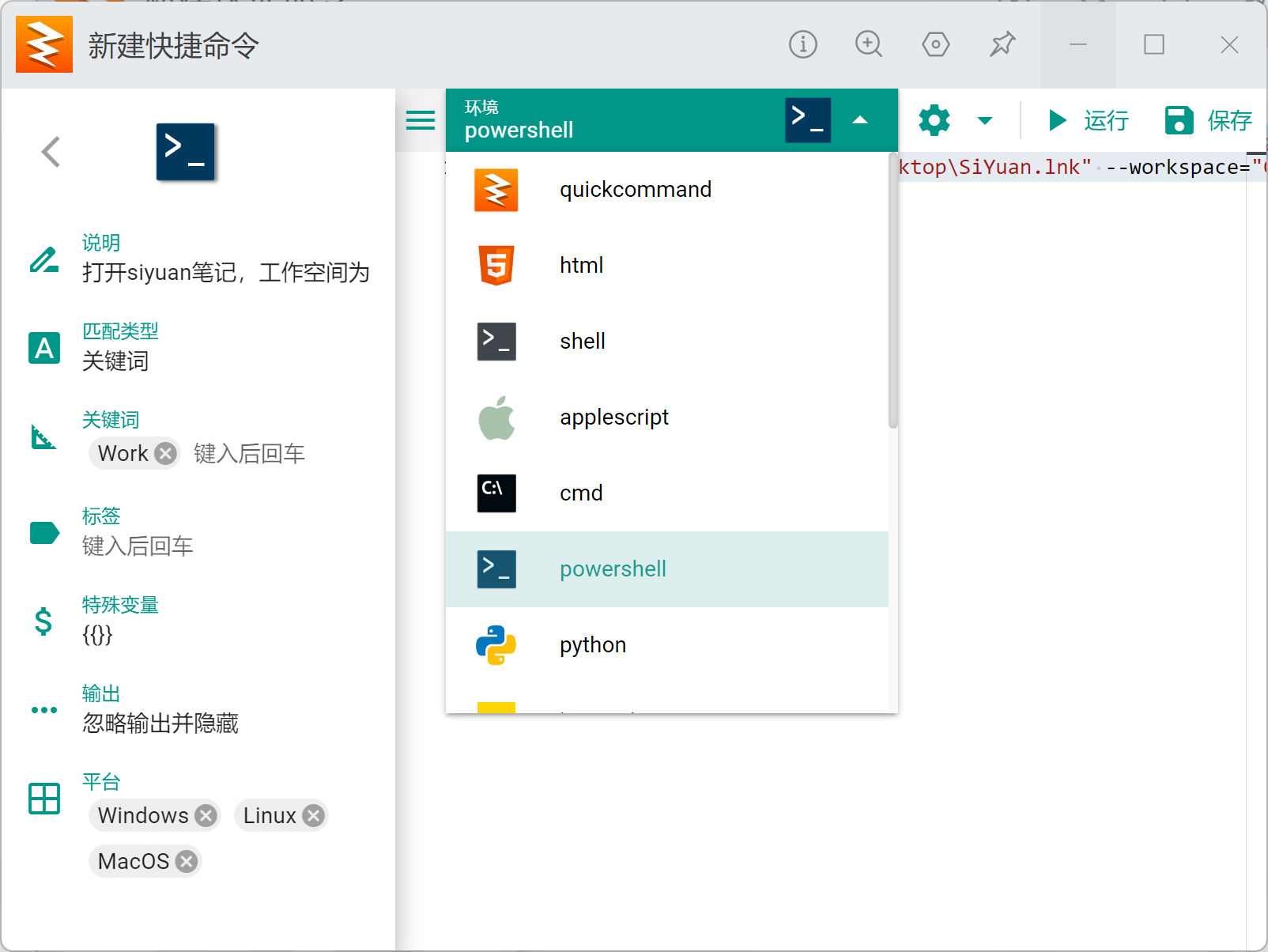This screenshot has height=952, width=1268.
Task: Select python from the environment list
Action: pyautogui.click(x=593, y=645)
